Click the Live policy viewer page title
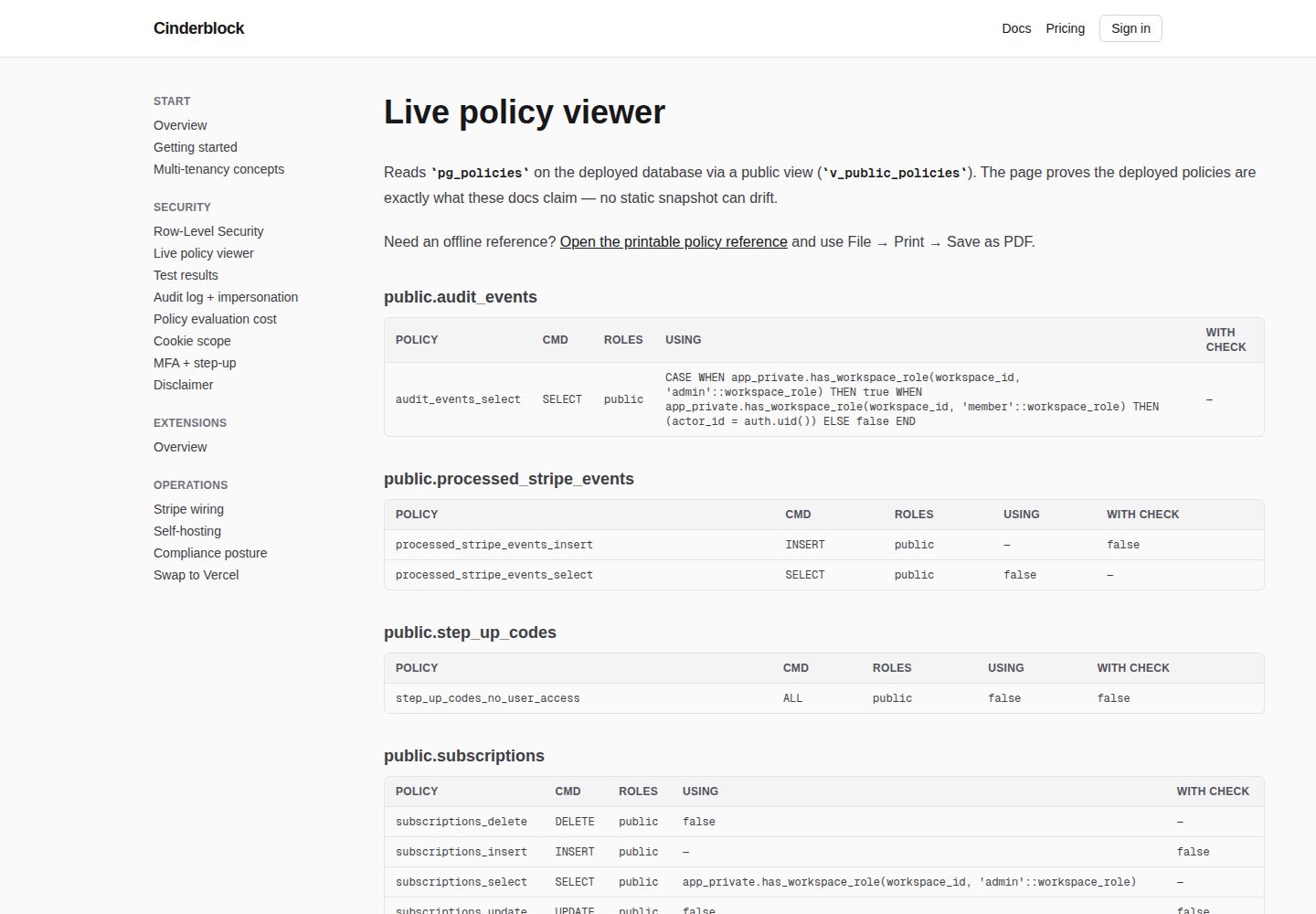1316x914 pixels. click(525, 112)
